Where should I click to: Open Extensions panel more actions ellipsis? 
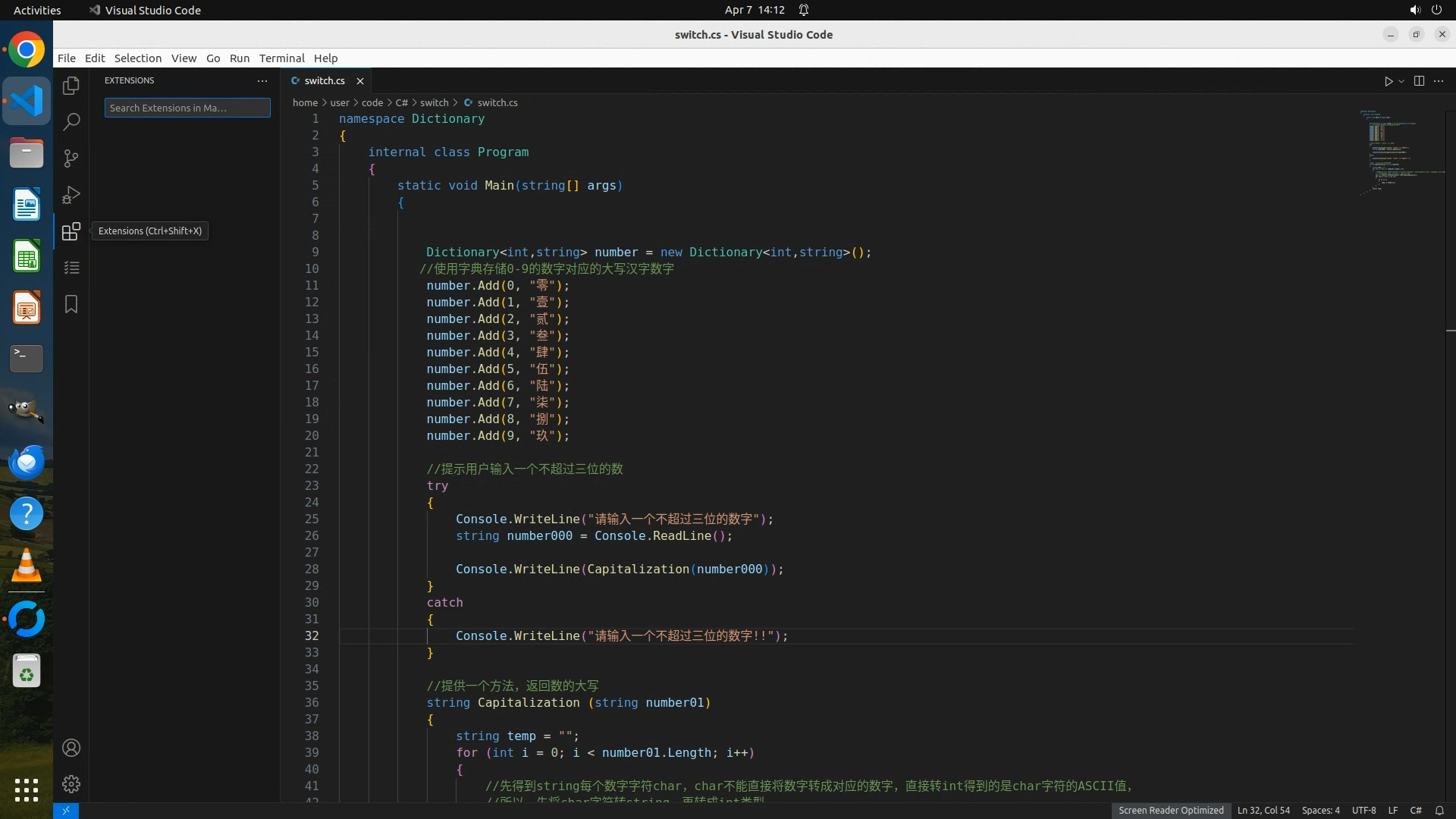point(262,80)
